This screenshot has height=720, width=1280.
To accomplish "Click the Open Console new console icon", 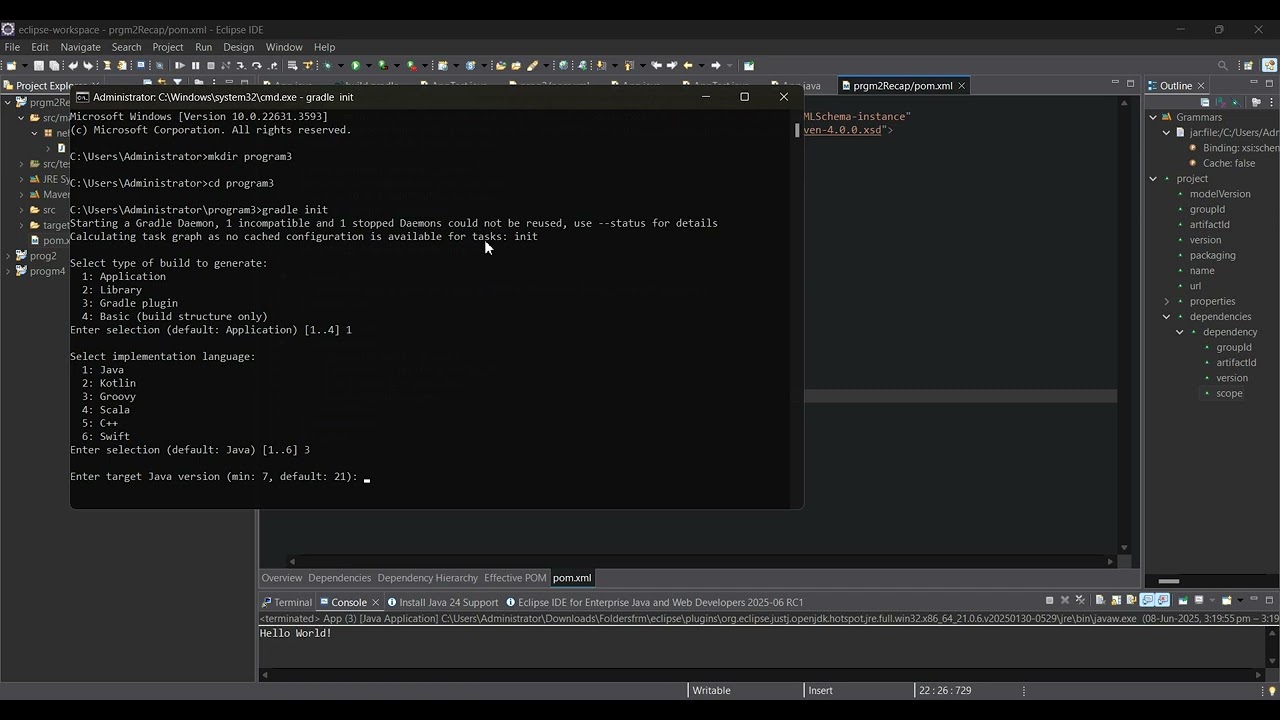I will pyautogui.click(x=1227, y=600).
